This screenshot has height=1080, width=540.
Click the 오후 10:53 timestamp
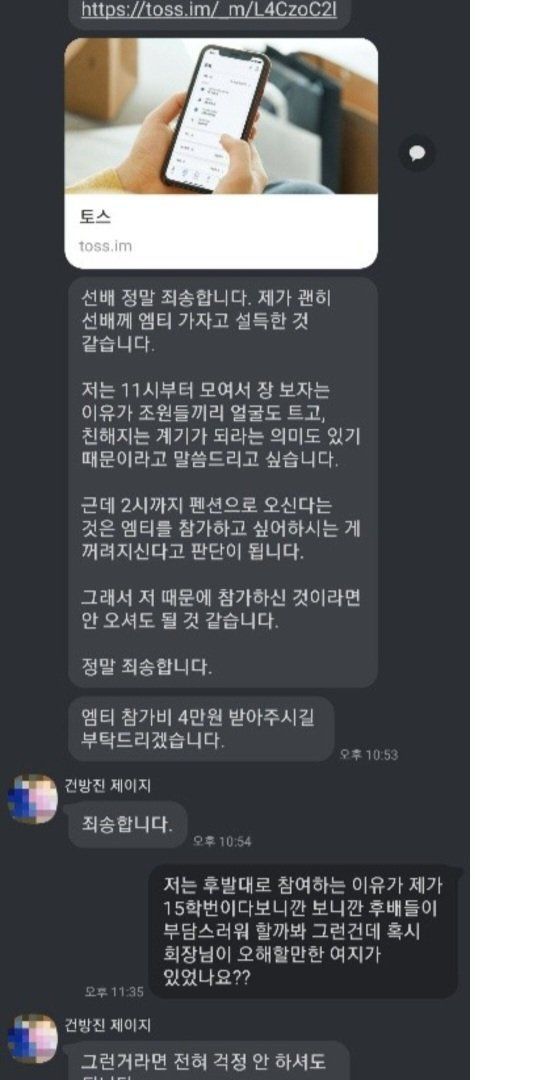tap(368, 755)
